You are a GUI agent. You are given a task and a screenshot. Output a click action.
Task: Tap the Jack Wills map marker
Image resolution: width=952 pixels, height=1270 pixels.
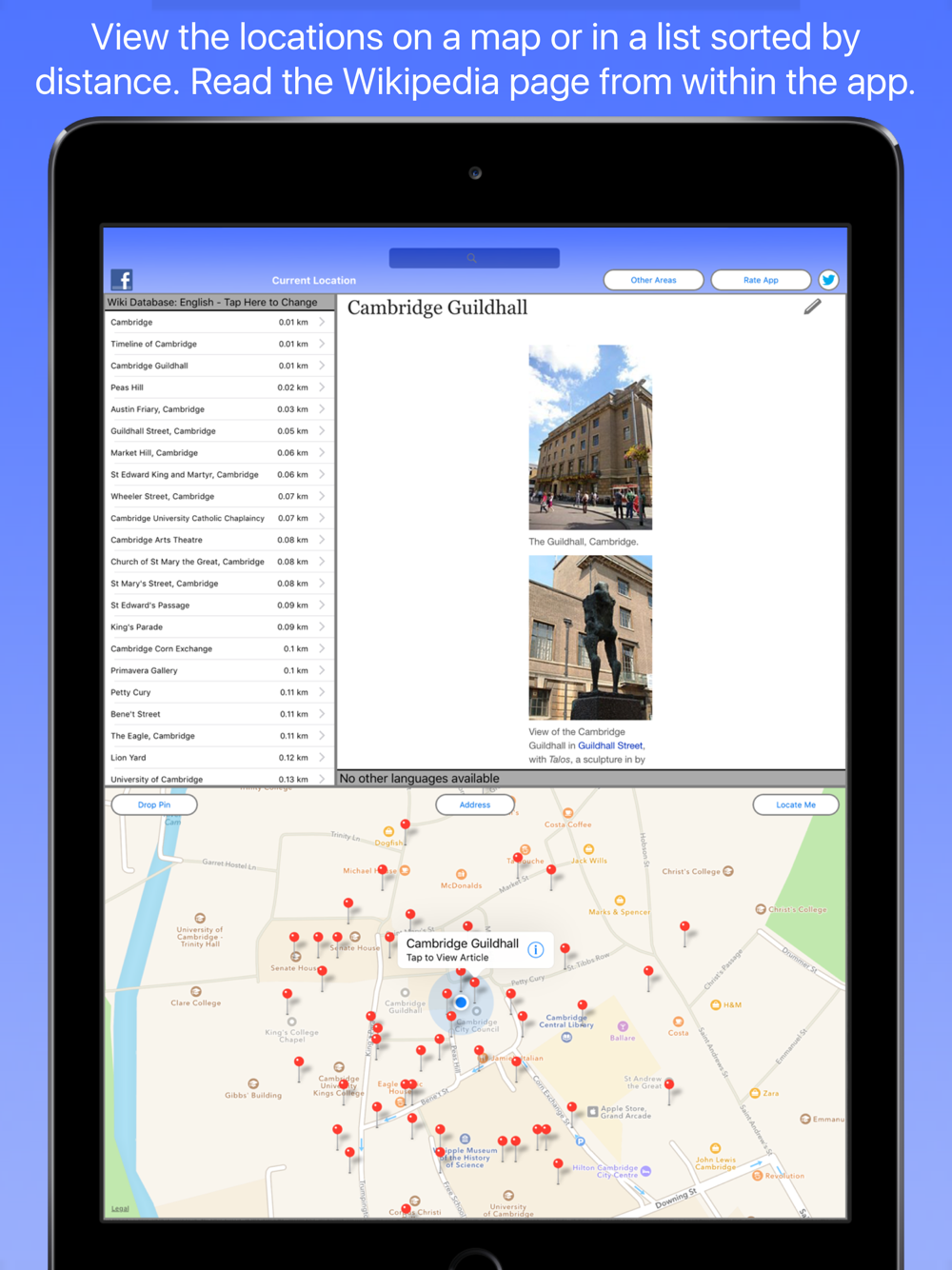tap(588, 849)
